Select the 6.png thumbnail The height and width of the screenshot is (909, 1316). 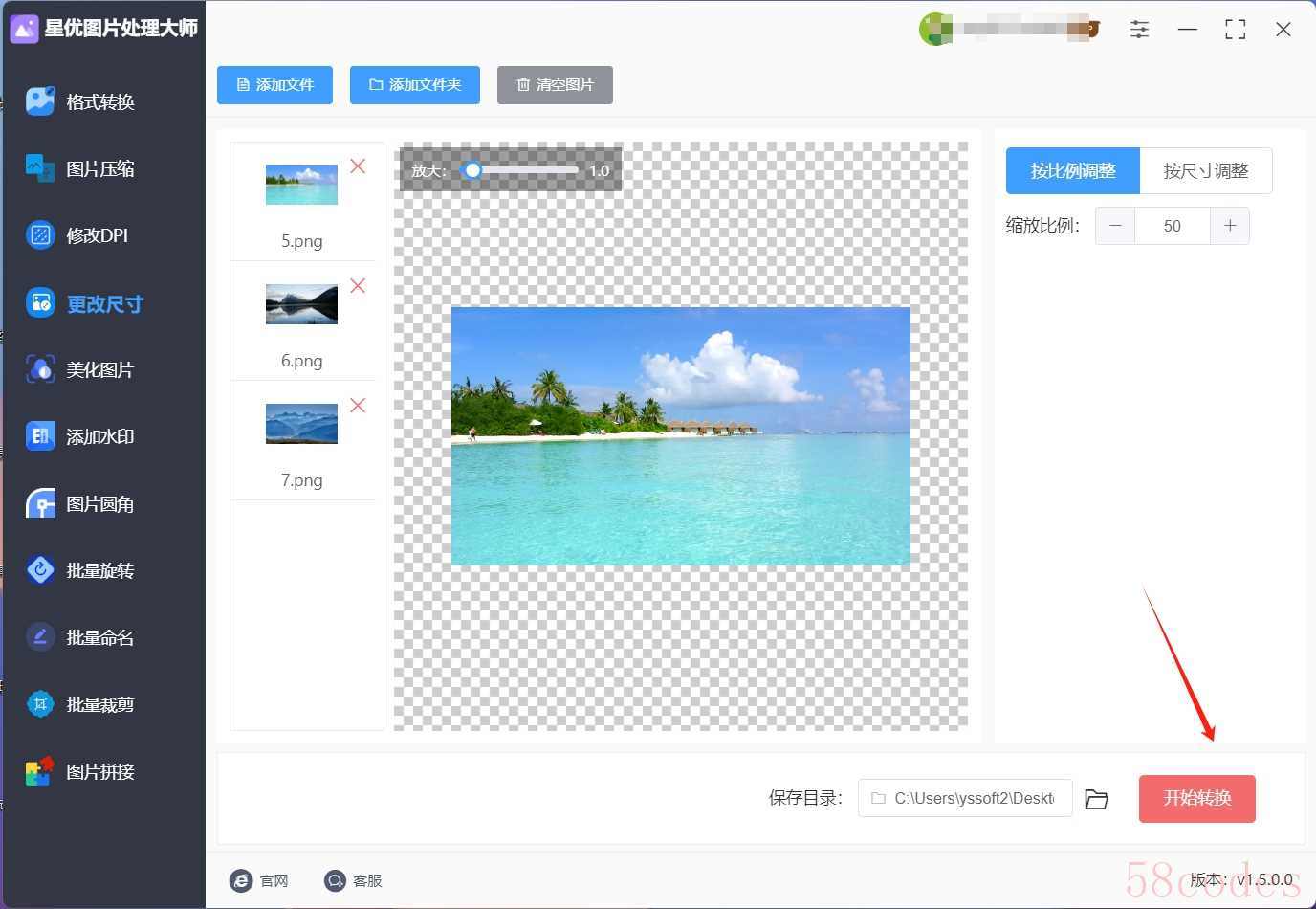coord(301,304)
